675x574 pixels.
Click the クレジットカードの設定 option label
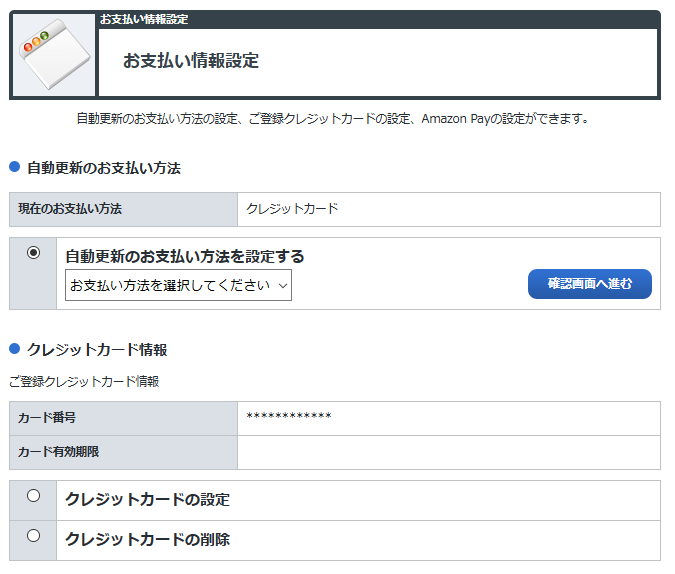147,500
